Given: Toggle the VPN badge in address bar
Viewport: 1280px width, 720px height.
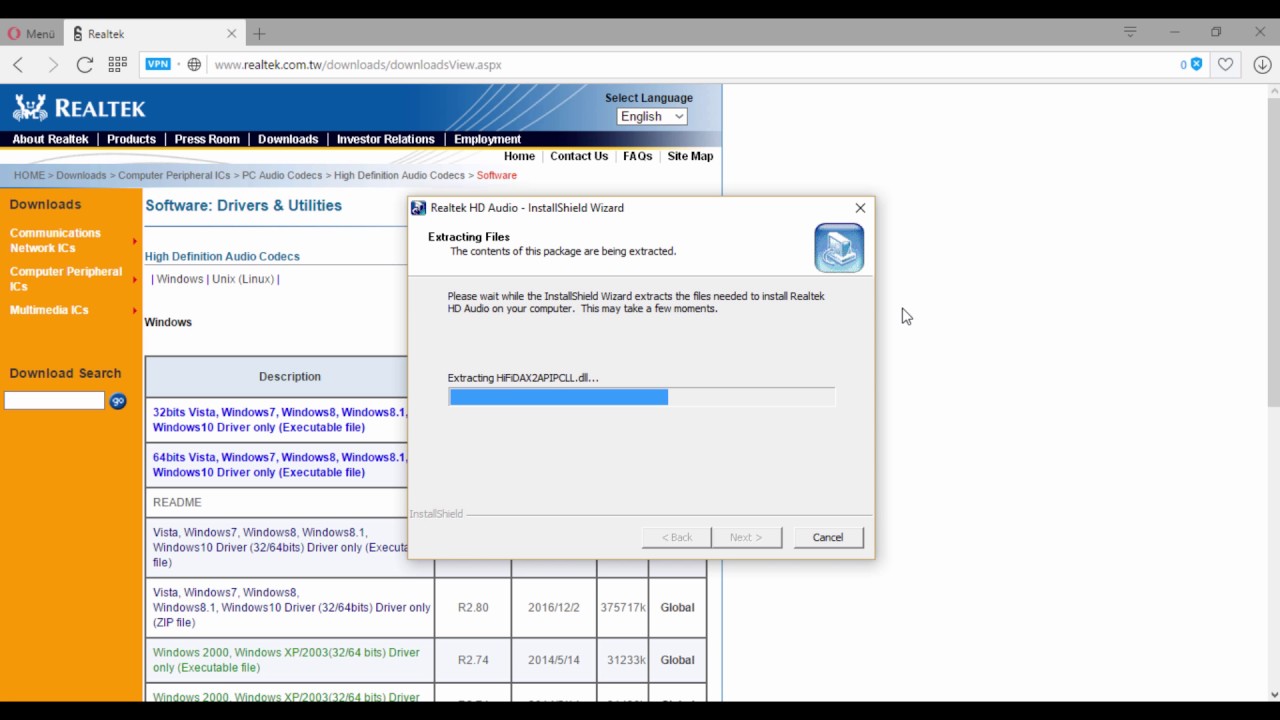Looking at the screenshot, I should click(158, 64).
